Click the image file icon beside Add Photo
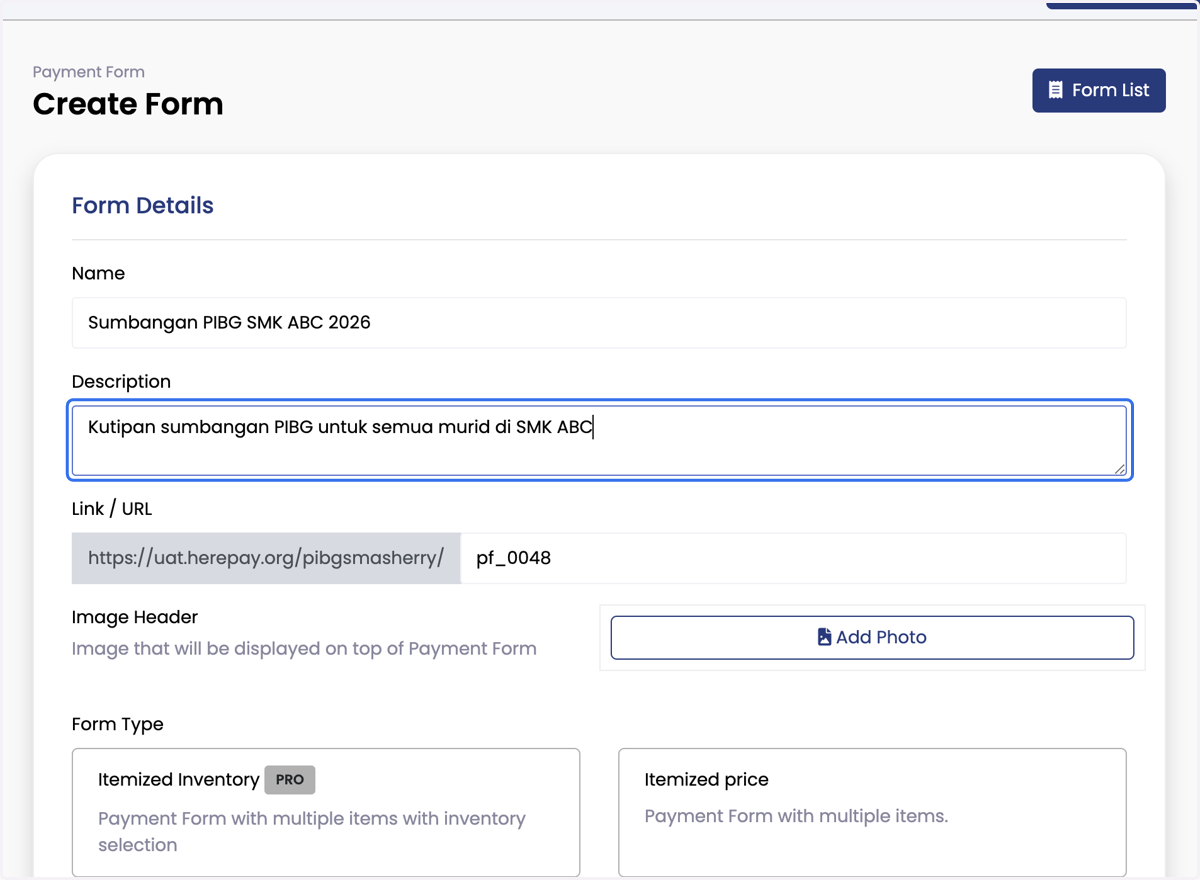 824,637
